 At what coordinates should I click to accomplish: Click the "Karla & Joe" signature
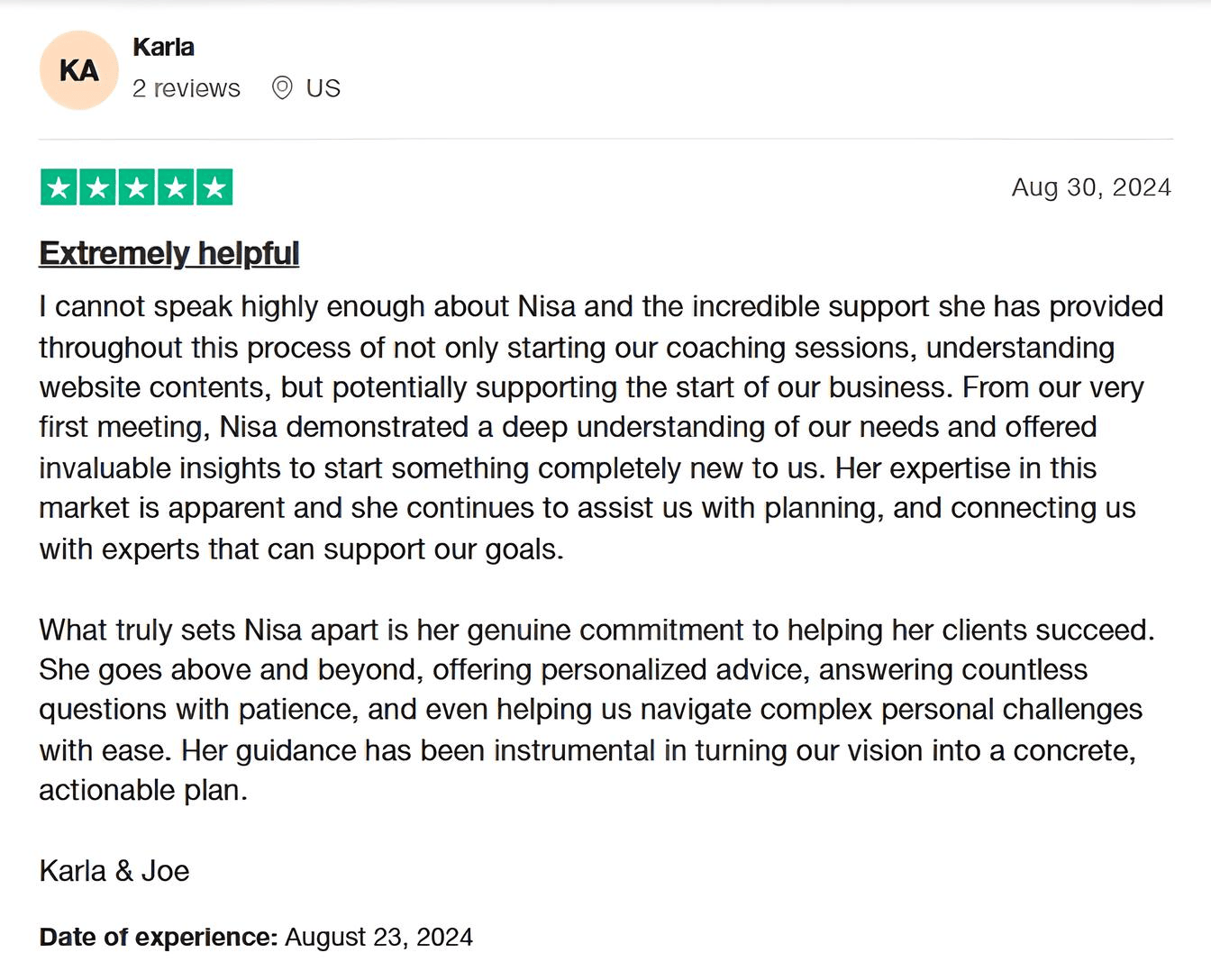click(x=114, y=871)
